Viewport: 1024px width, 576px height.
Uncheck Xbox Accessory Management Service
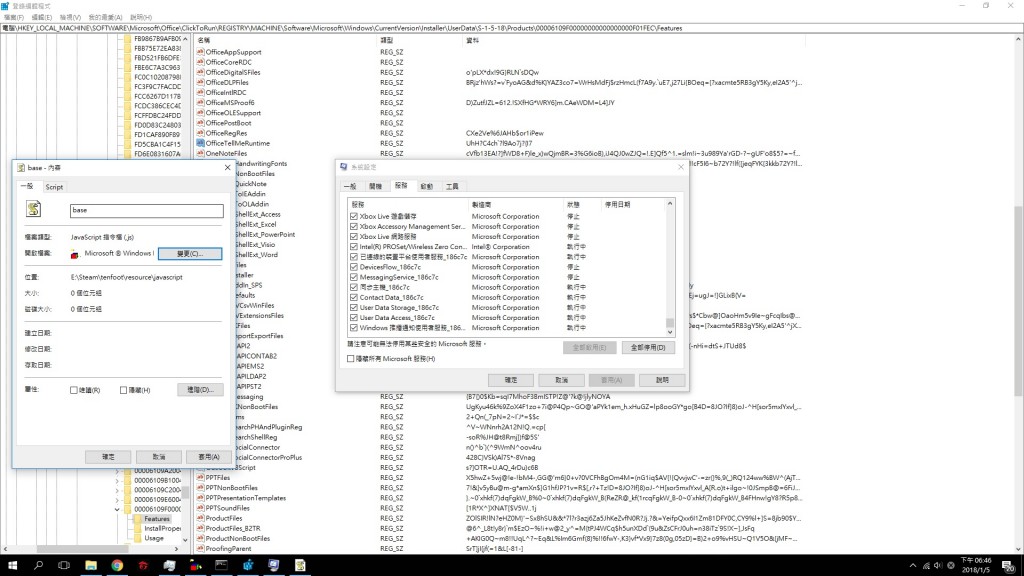[354, 227]
